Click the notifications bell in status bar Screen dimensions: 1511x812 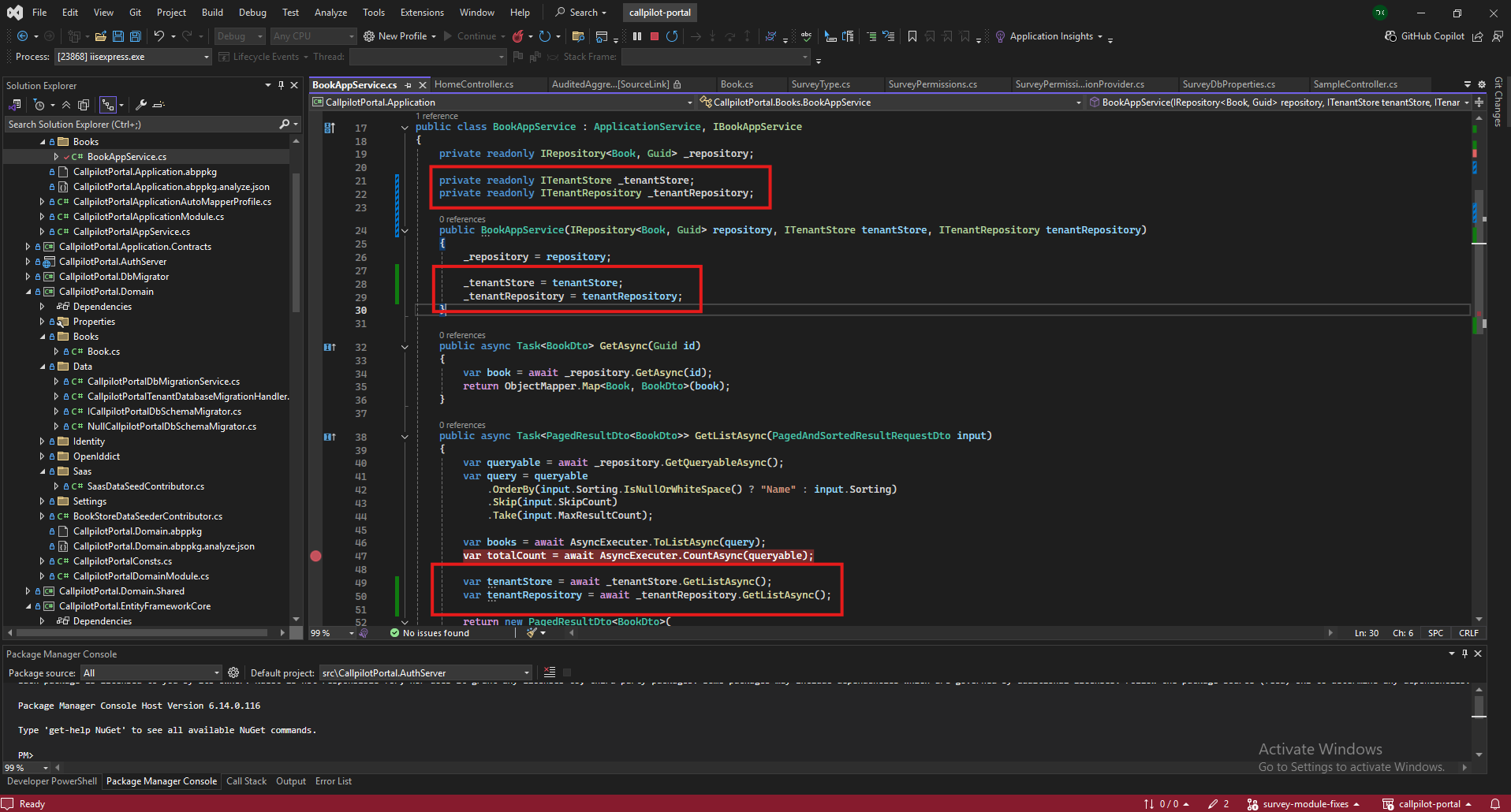click(x=1494, y=804)
